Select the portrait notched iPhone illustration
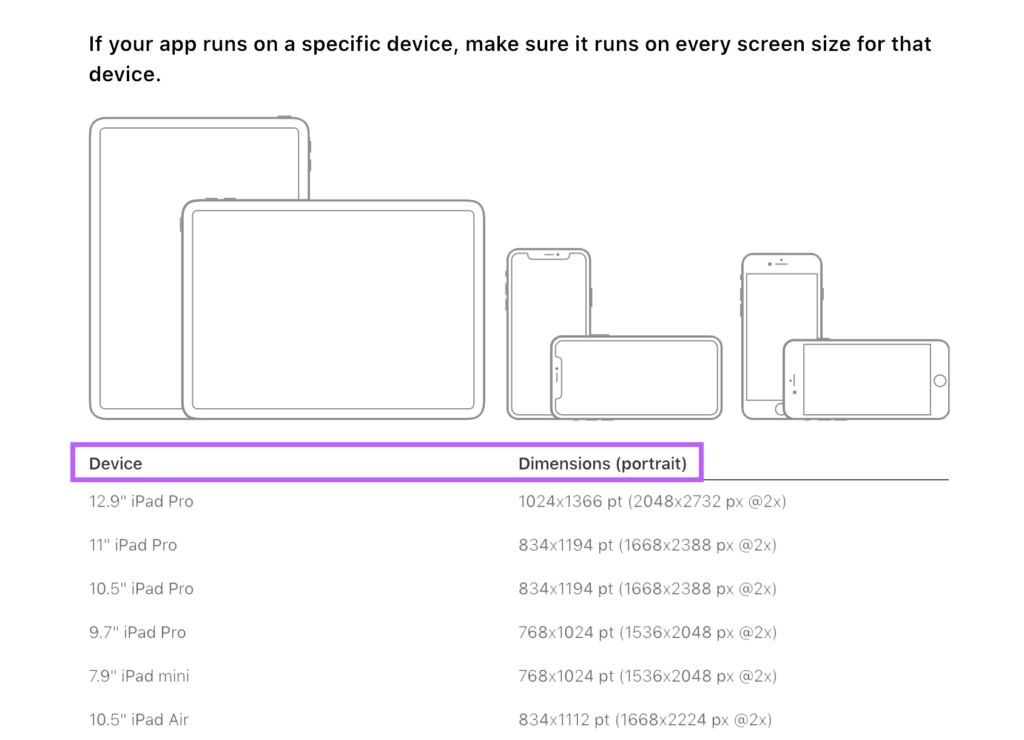 (x=530, y=300)
